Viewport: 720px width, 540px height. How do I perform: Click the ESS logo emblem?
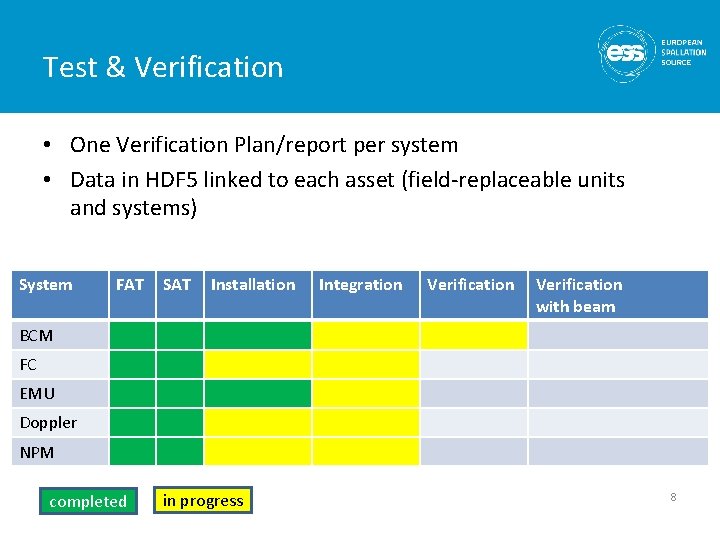626,54
